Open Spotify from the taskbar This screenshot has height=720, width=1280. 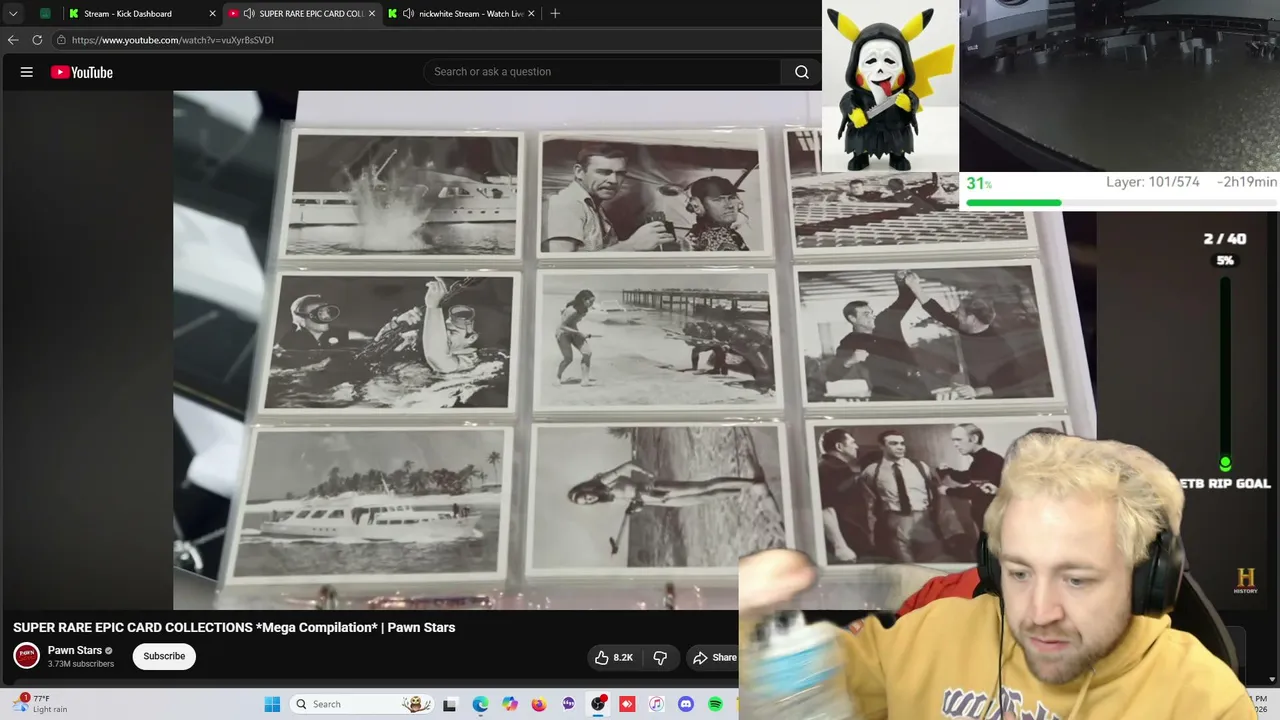click(715, 704)
